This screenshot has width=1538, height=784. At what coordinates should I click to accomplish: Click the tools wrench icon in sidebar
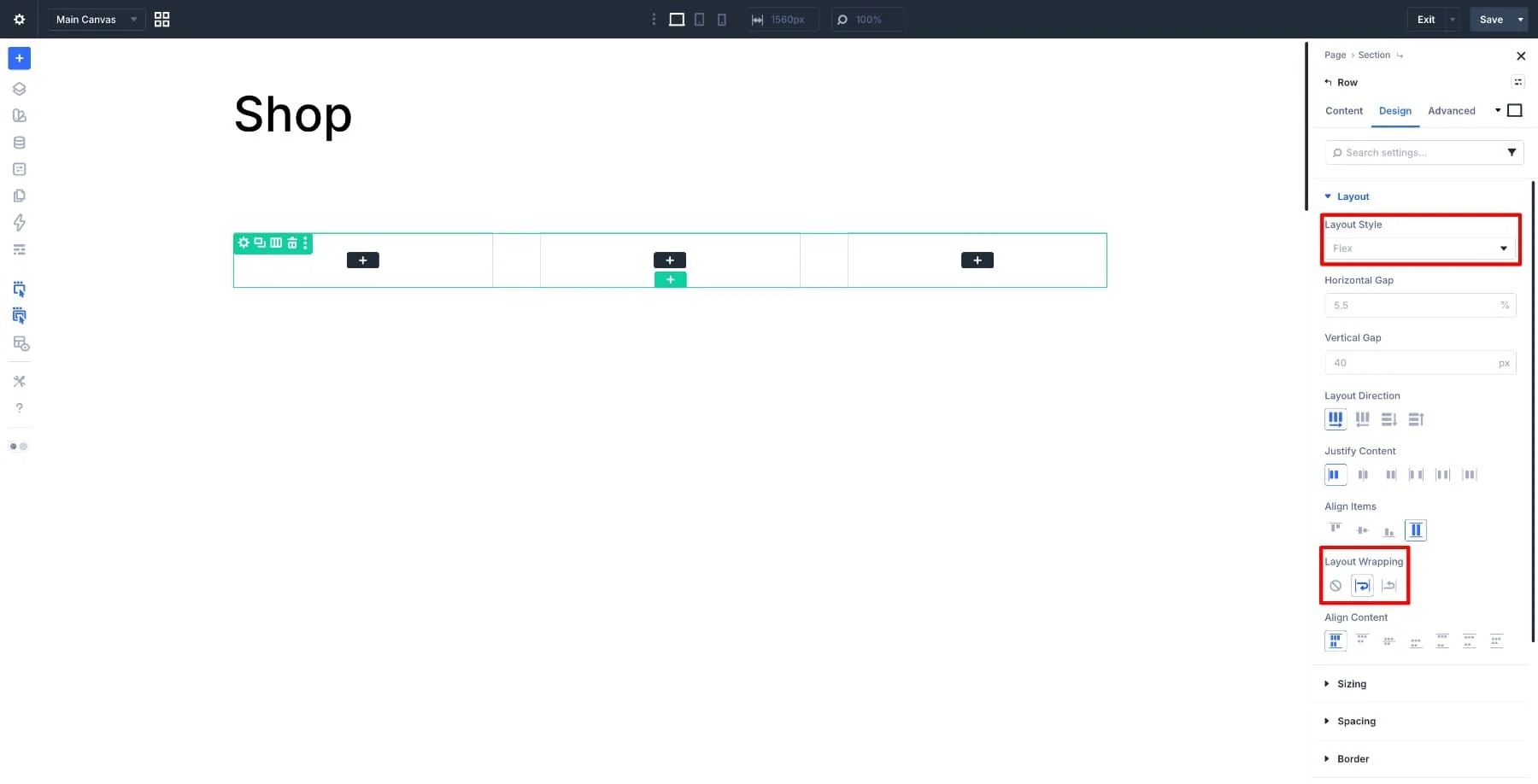(19, 381)
